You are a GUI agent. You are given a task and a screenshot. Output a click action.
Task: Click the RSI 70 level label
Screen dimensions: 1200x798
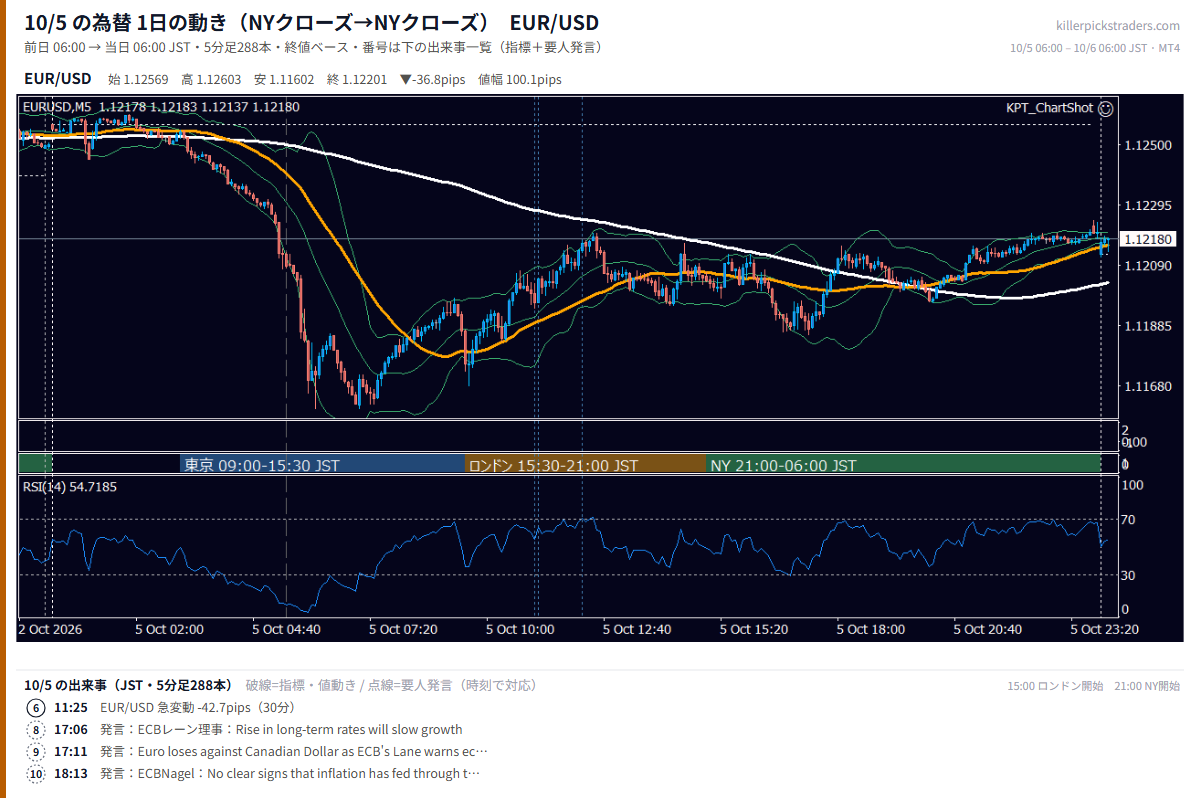tap(1130, 520)
